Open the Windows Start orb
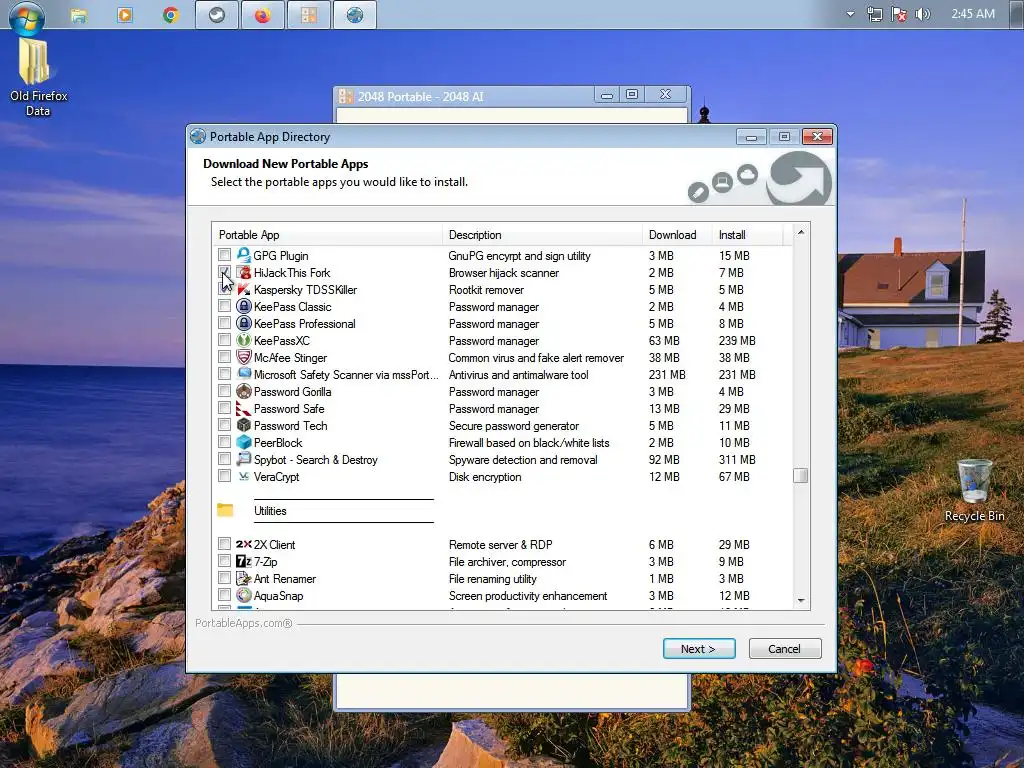Viewport: 1024px width, 768px height. pyautogui.click(x=27, y=17)
